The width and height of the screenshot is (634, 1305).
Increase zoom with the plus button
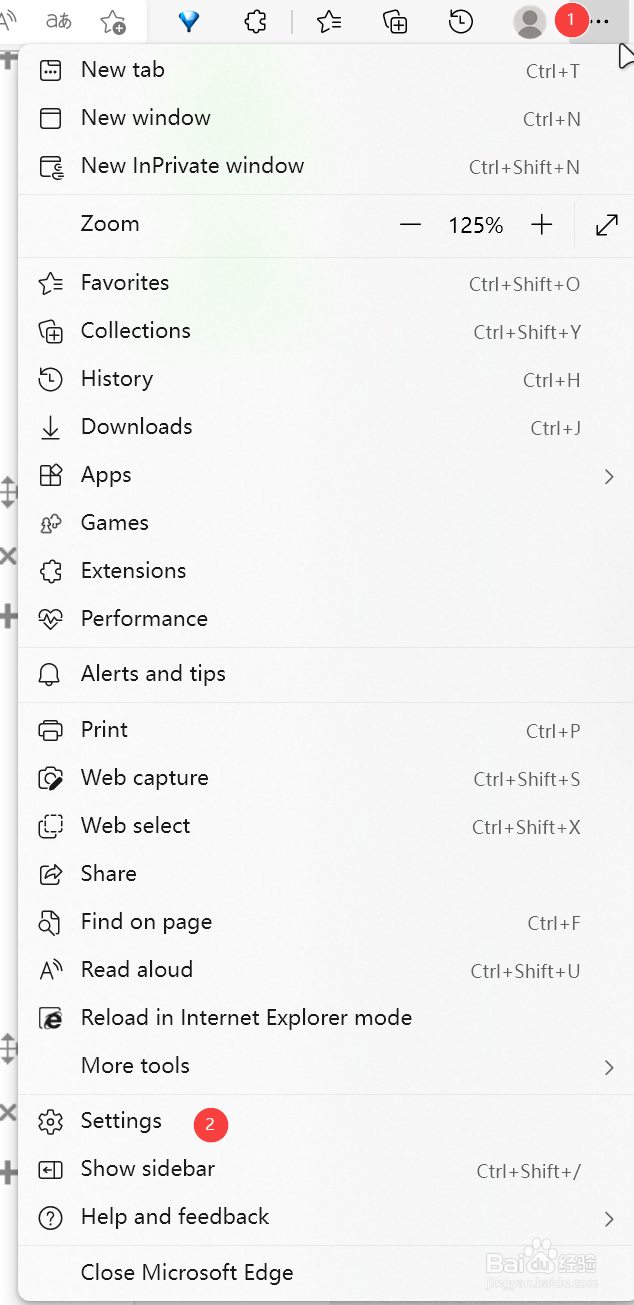click(x=541, y=225)
